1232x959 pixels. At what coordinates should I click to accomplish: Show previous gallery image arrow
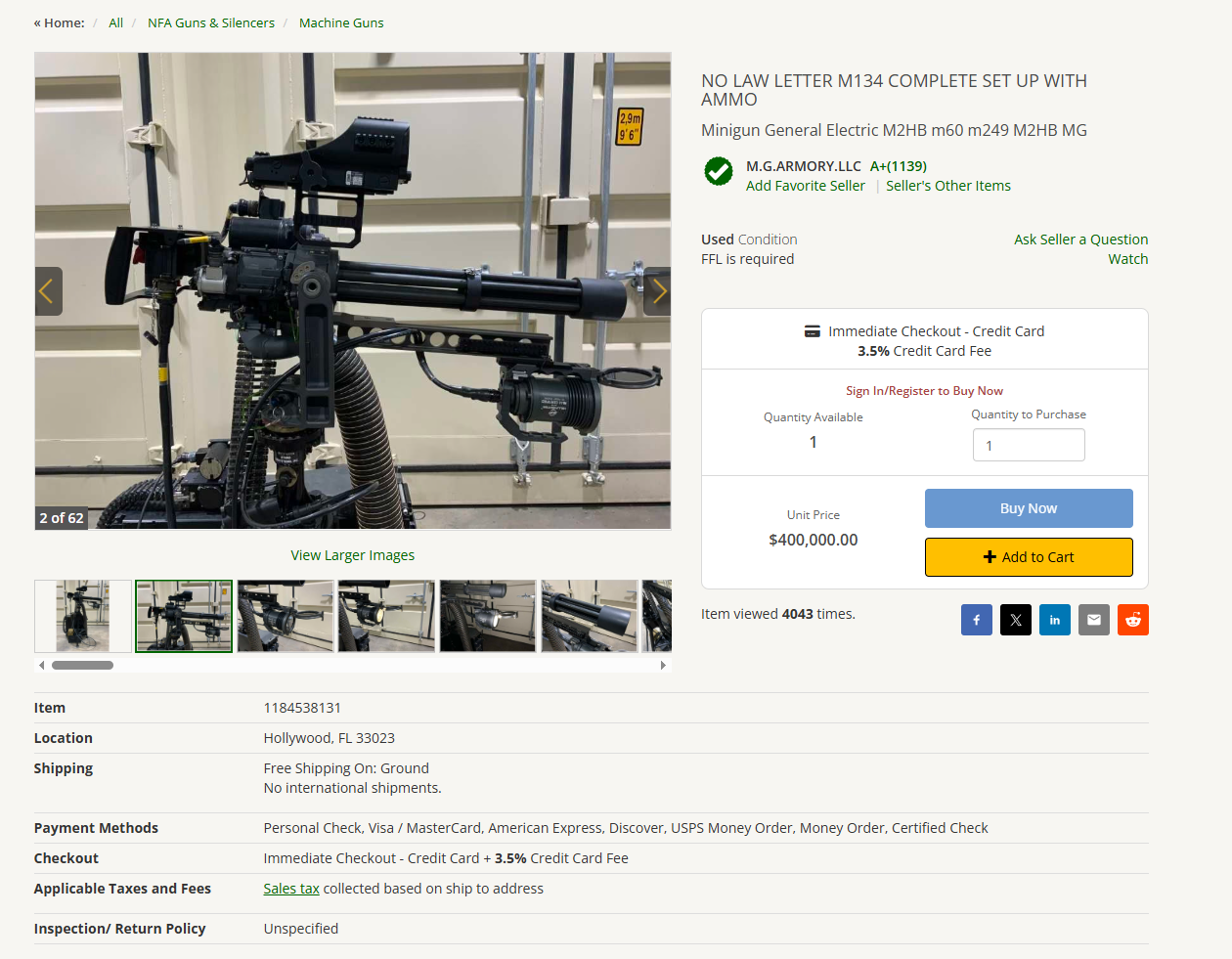pos(48,291)
